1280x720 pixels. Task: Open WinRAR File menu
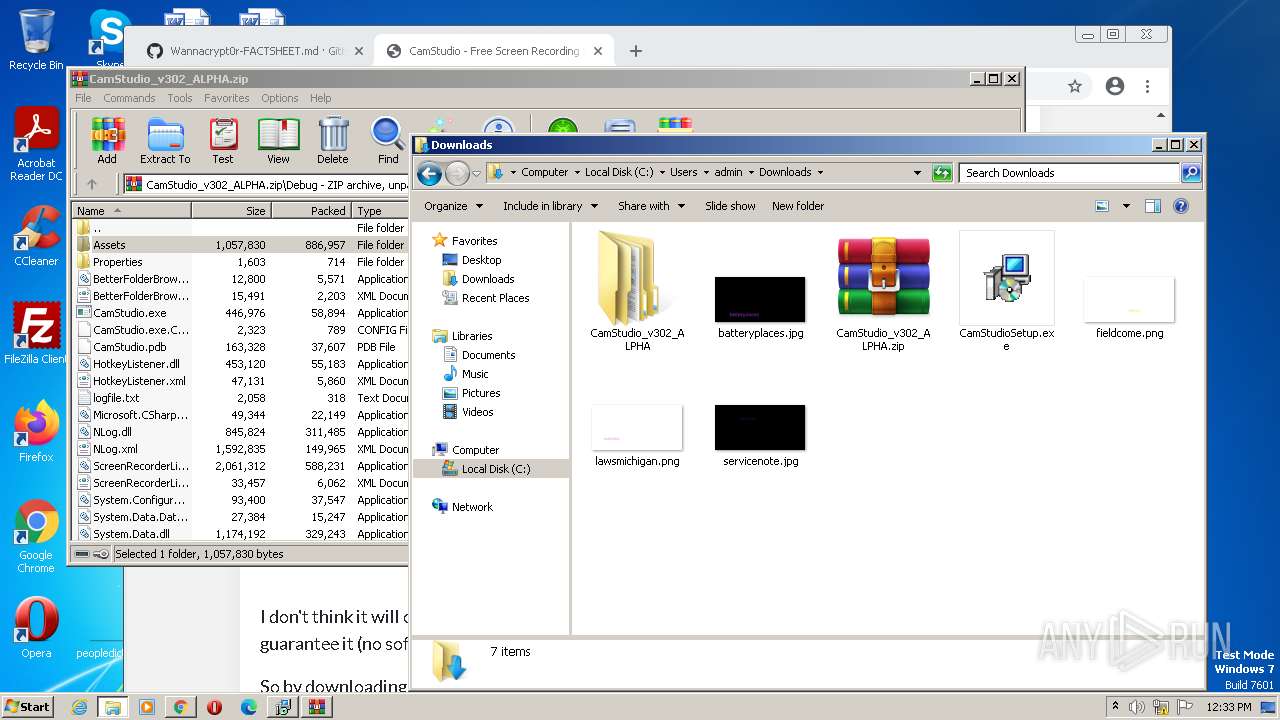[x=83, y=98]
